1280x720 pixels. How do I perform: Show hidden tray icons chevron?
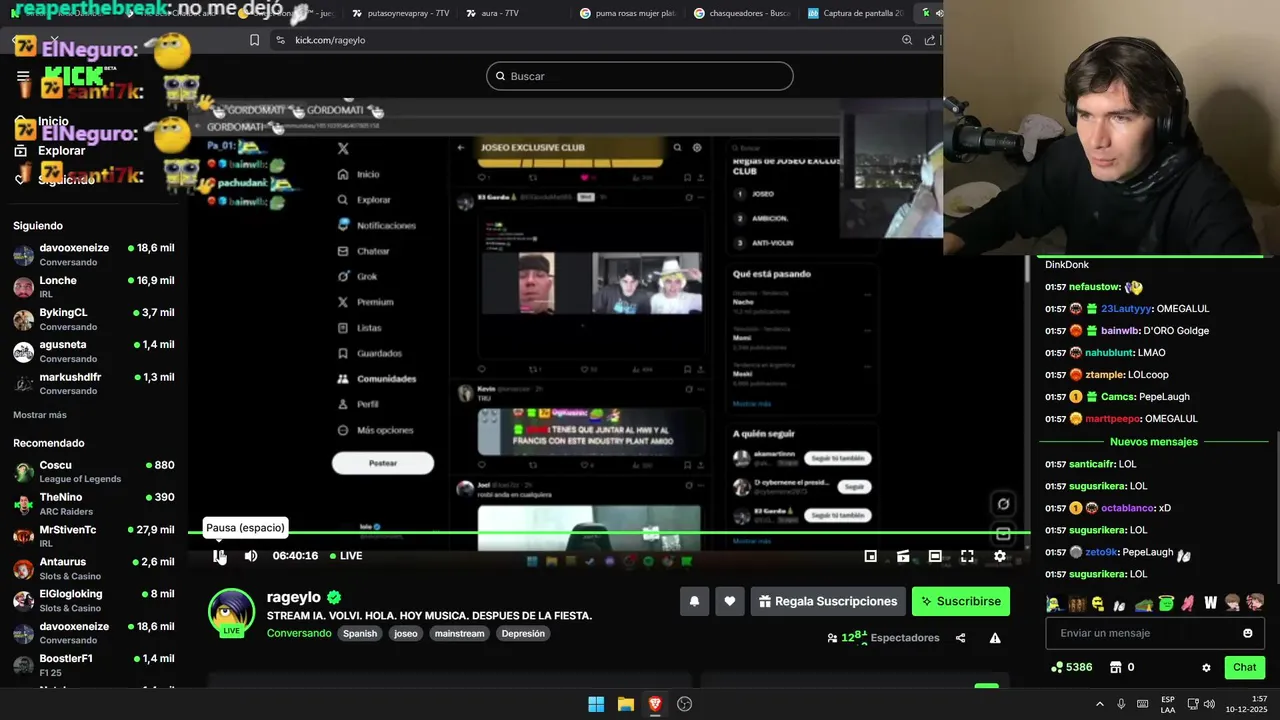(x=1100, y=704)
